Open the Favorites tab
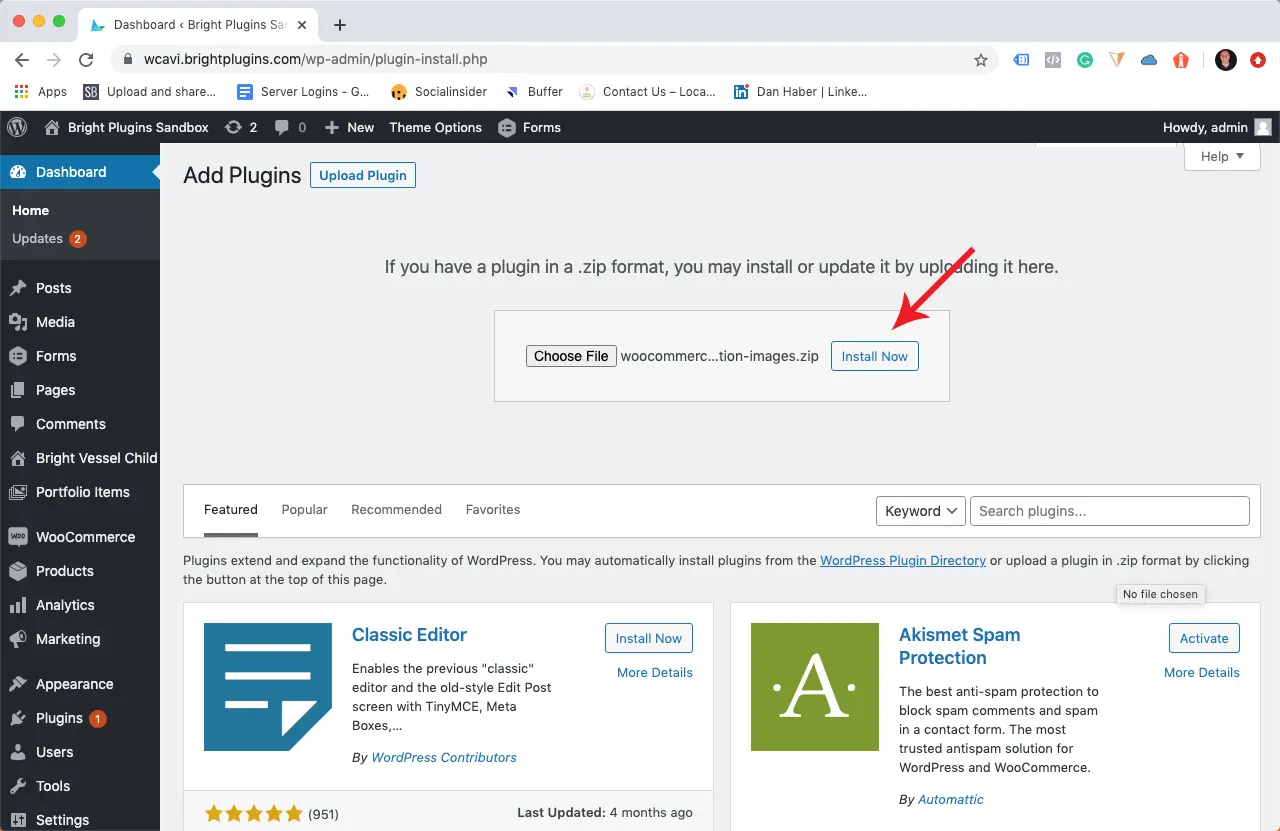 coord(492,509)
